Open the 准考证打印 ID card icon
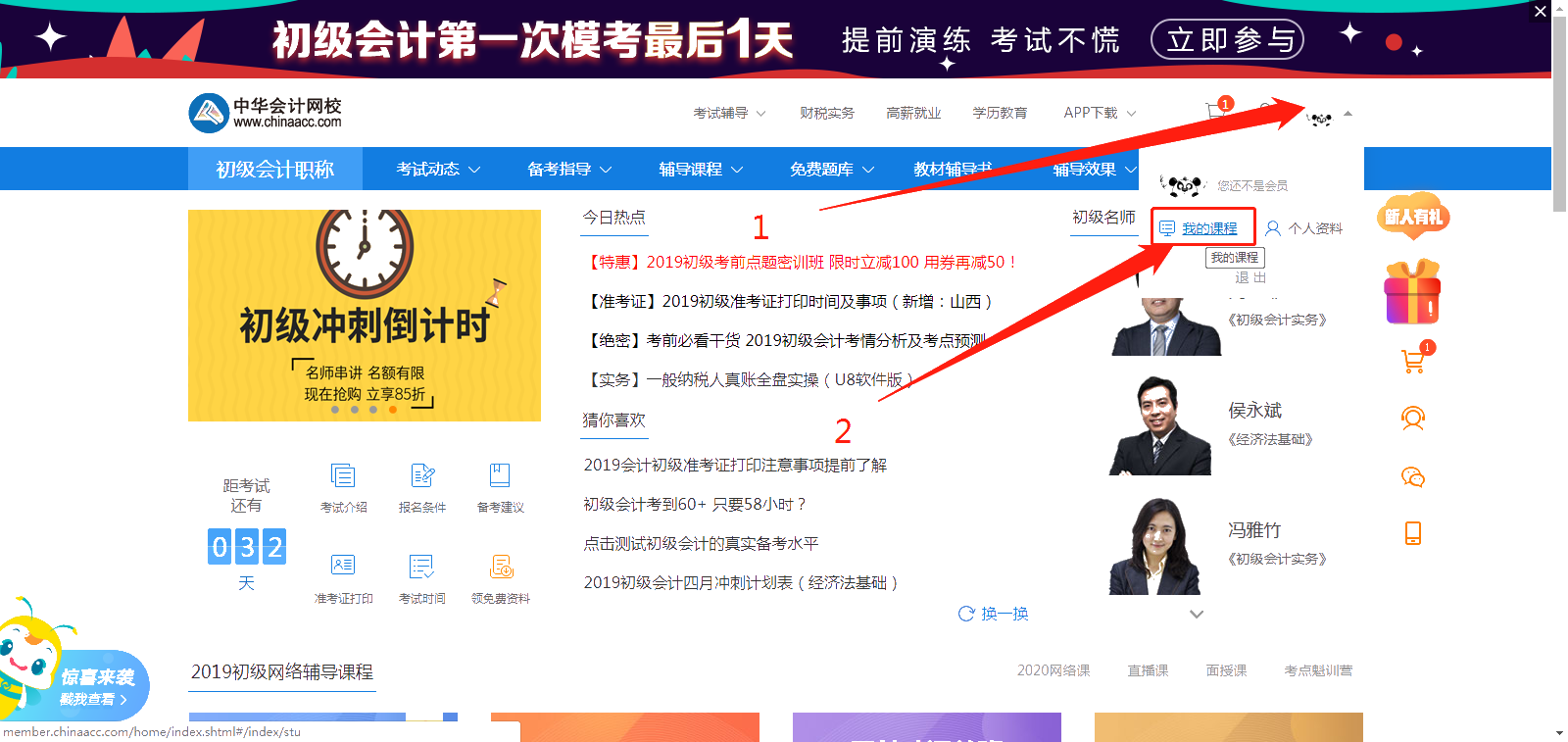The image size is (1568, 742). (x=343, y=566)
